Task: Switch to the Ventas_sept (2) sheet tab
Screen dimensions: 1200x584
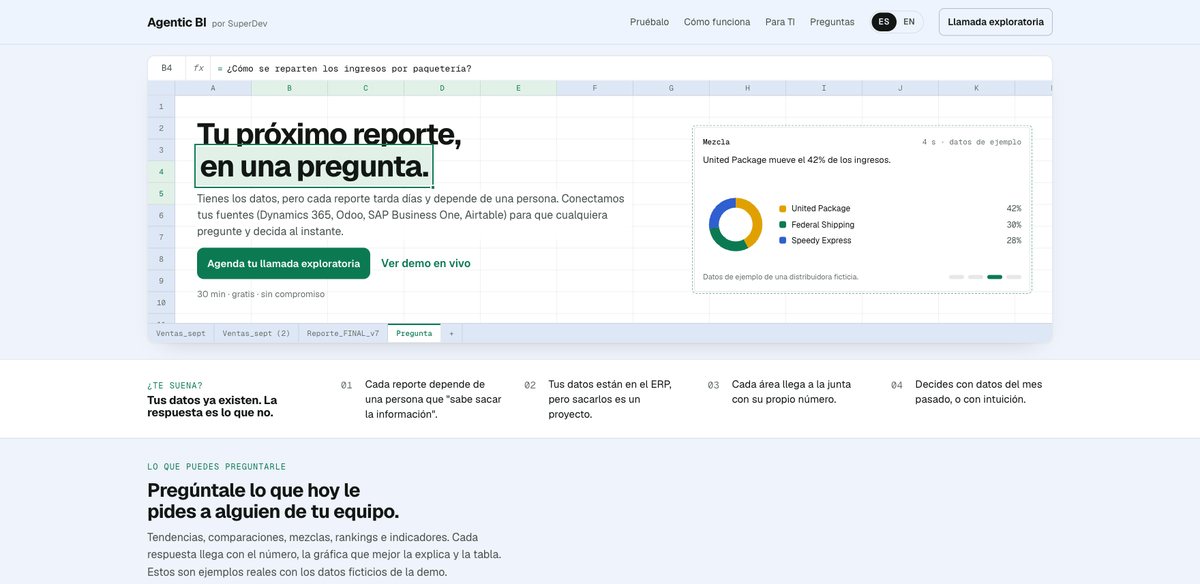Action: [x=256, y=333]
